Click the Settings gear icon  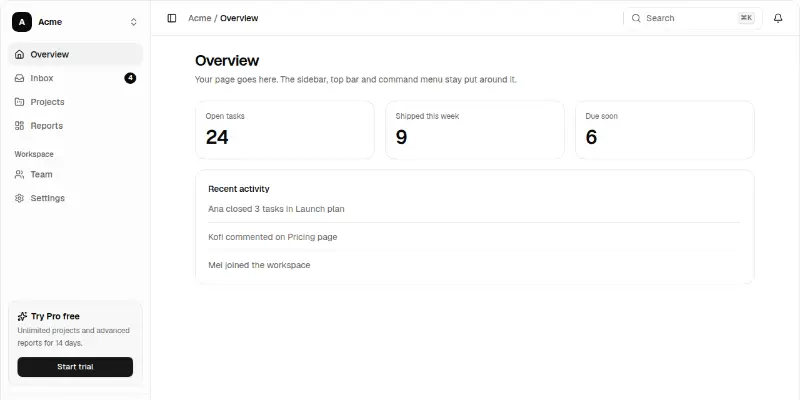point(19,198)
